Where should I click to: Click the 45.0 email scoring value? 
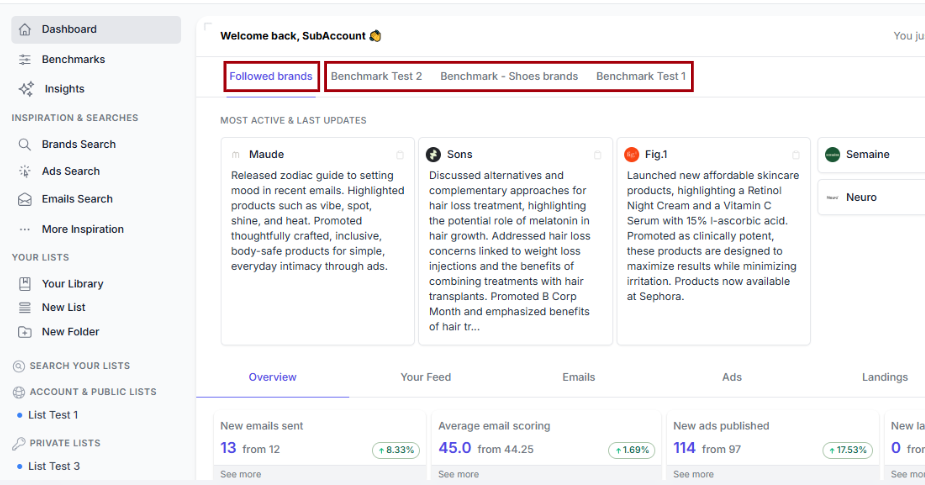tap(455, 448)
